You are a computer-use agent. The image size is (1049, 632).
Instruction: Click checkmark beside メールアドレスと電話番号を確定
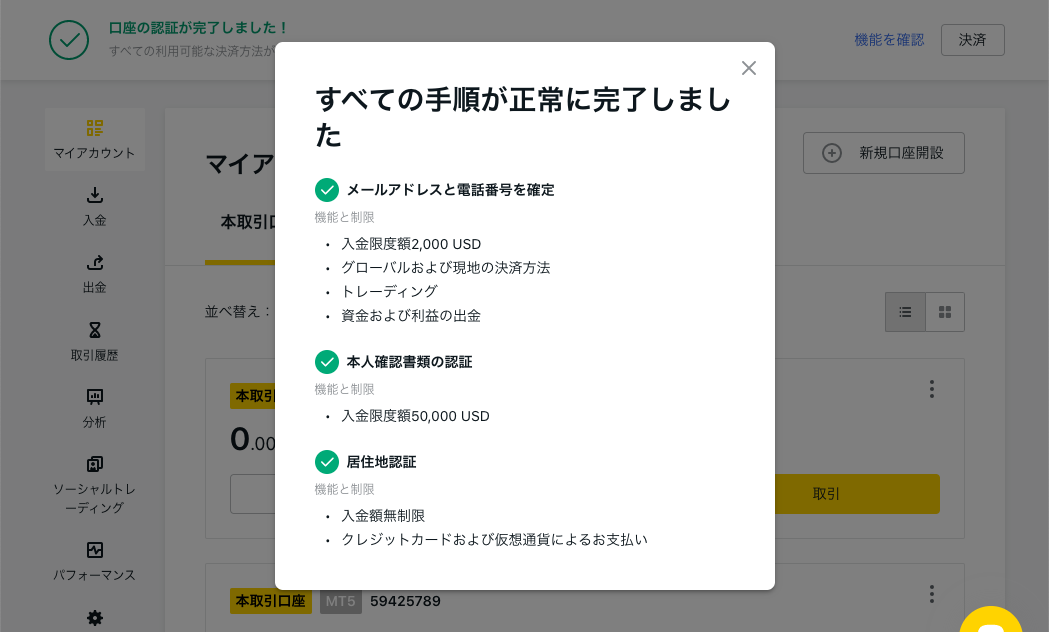[326, 190]
